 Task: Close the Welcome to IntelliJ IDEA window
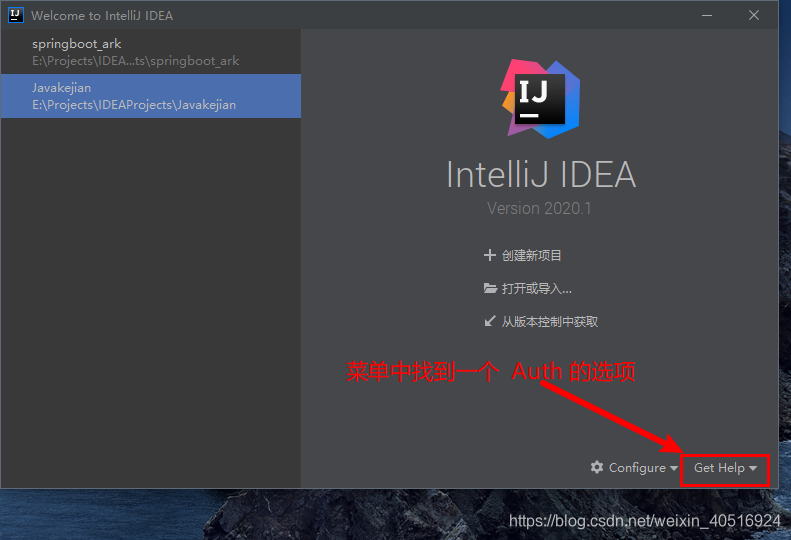[754, 15]
